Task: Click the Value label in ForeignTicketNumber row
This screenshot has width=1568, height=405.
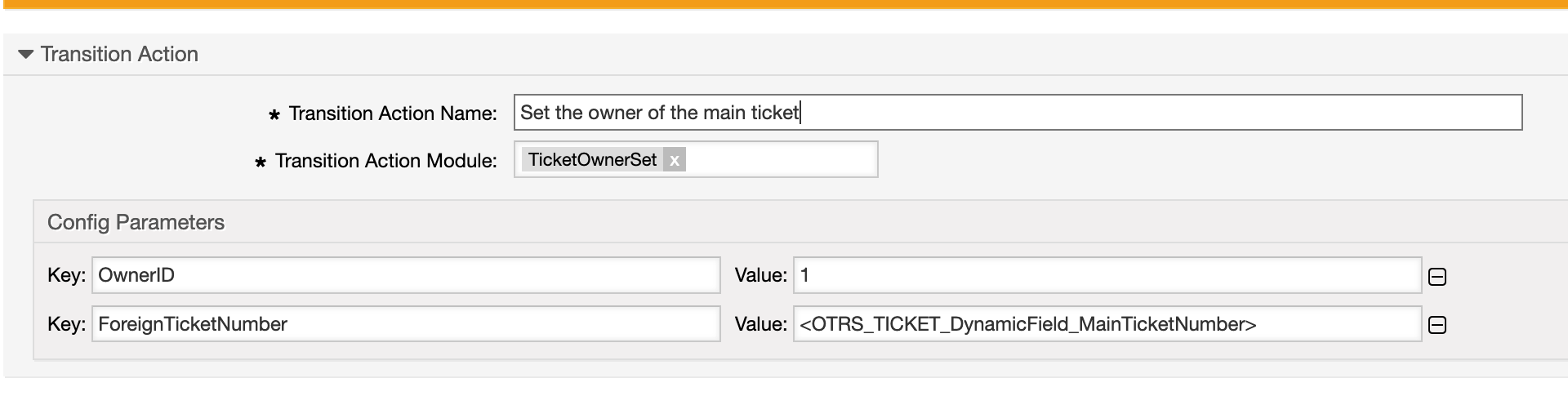Action: 760,324
